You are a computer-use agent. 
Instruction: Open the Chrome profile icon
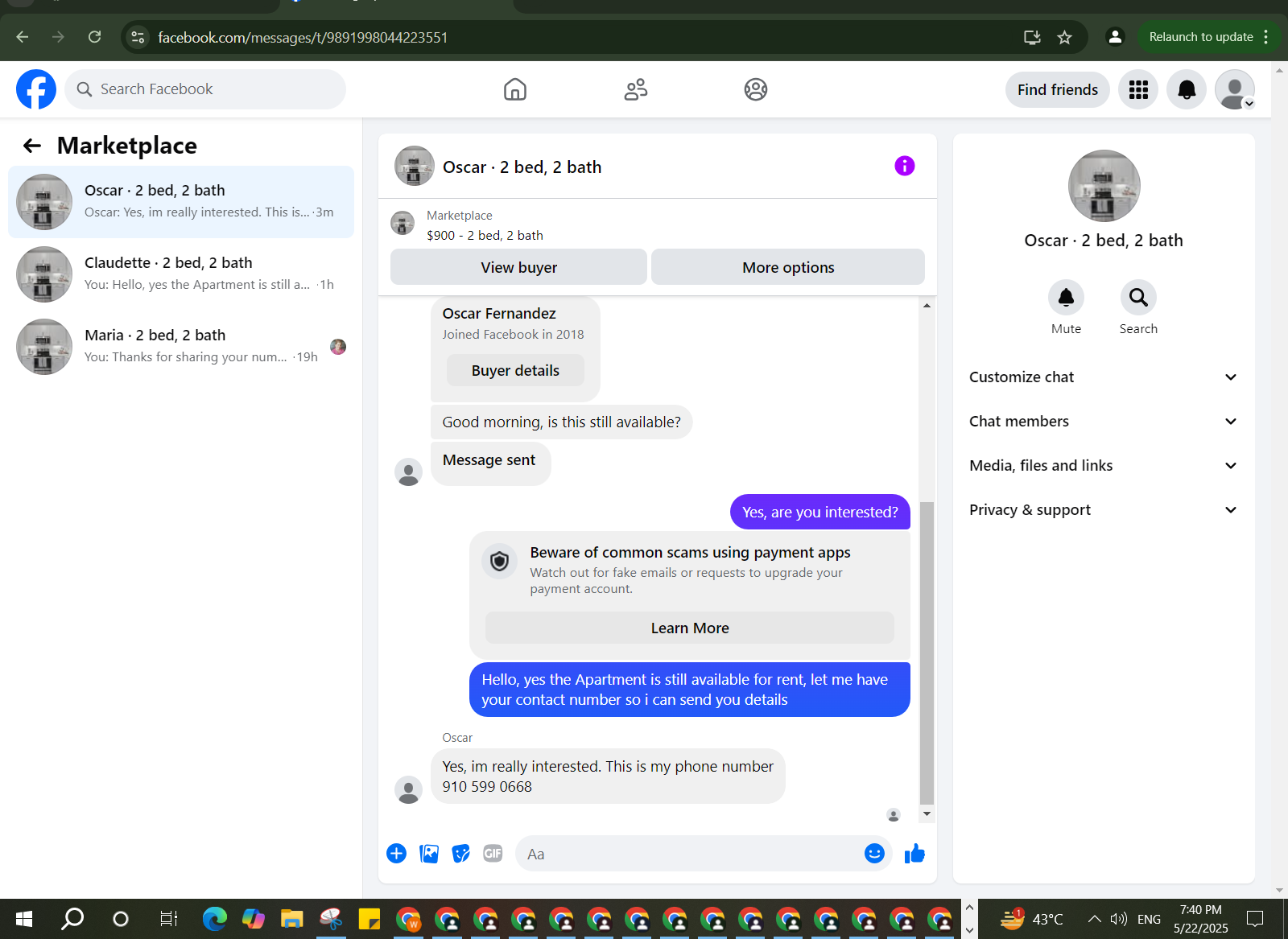pos(1115,37)
